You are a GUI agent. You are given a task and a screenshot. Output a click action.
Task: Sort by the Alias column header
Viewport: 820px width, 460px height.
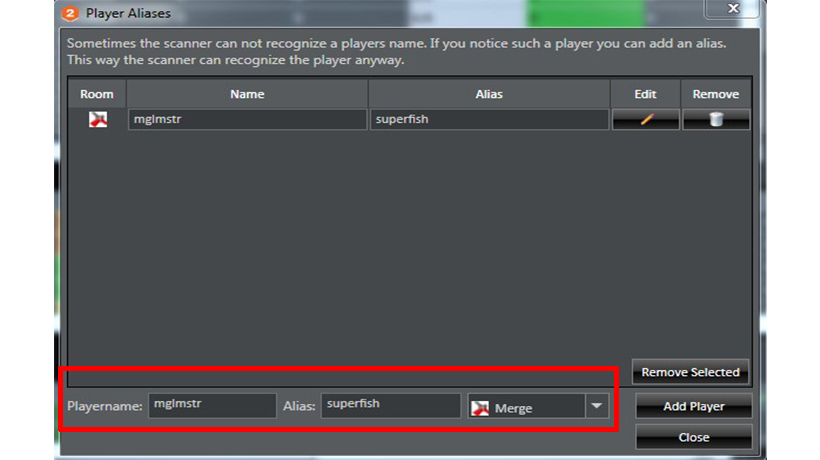click(489, 94)
